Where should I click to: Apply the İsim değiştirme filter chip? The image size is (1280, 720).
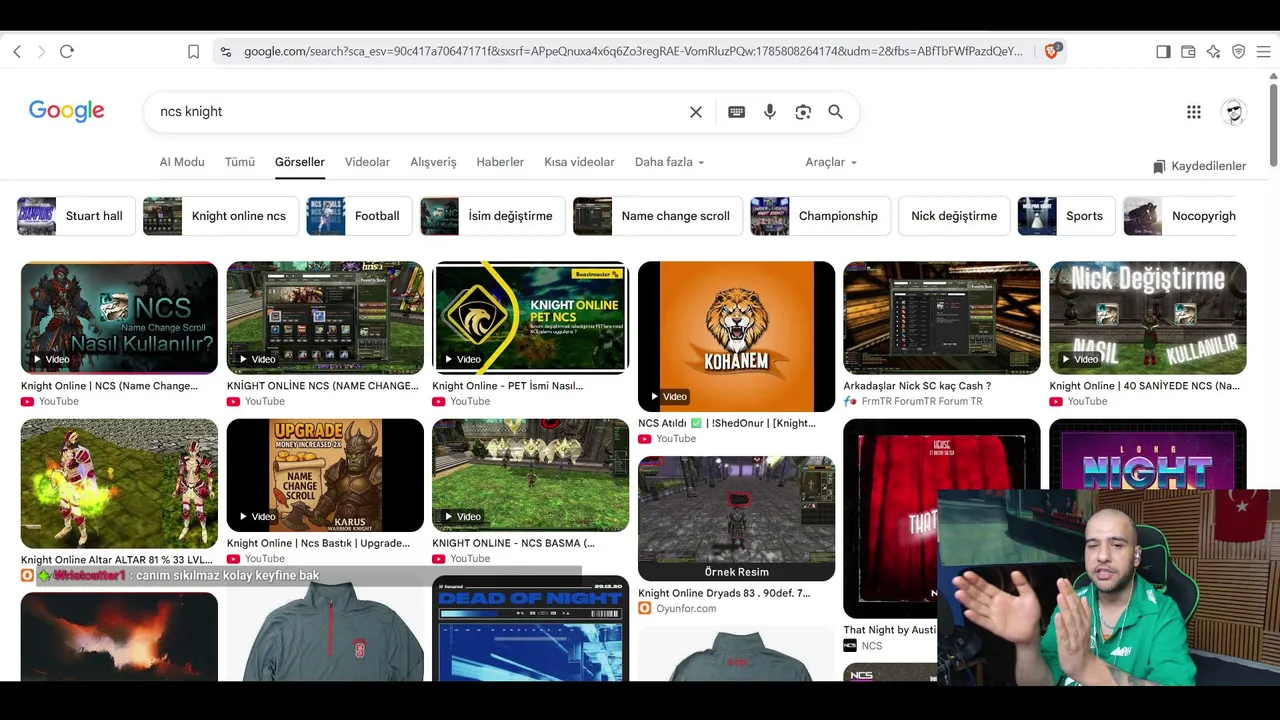pyautogui.click(x=492, y=216)
